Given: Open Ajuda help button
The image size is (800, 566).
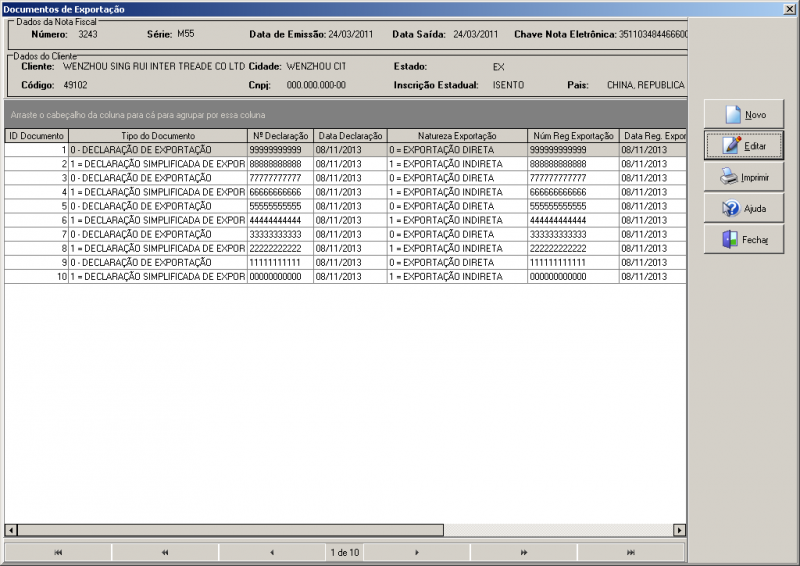Looking at the screenshot, I should tap(744, 208).
